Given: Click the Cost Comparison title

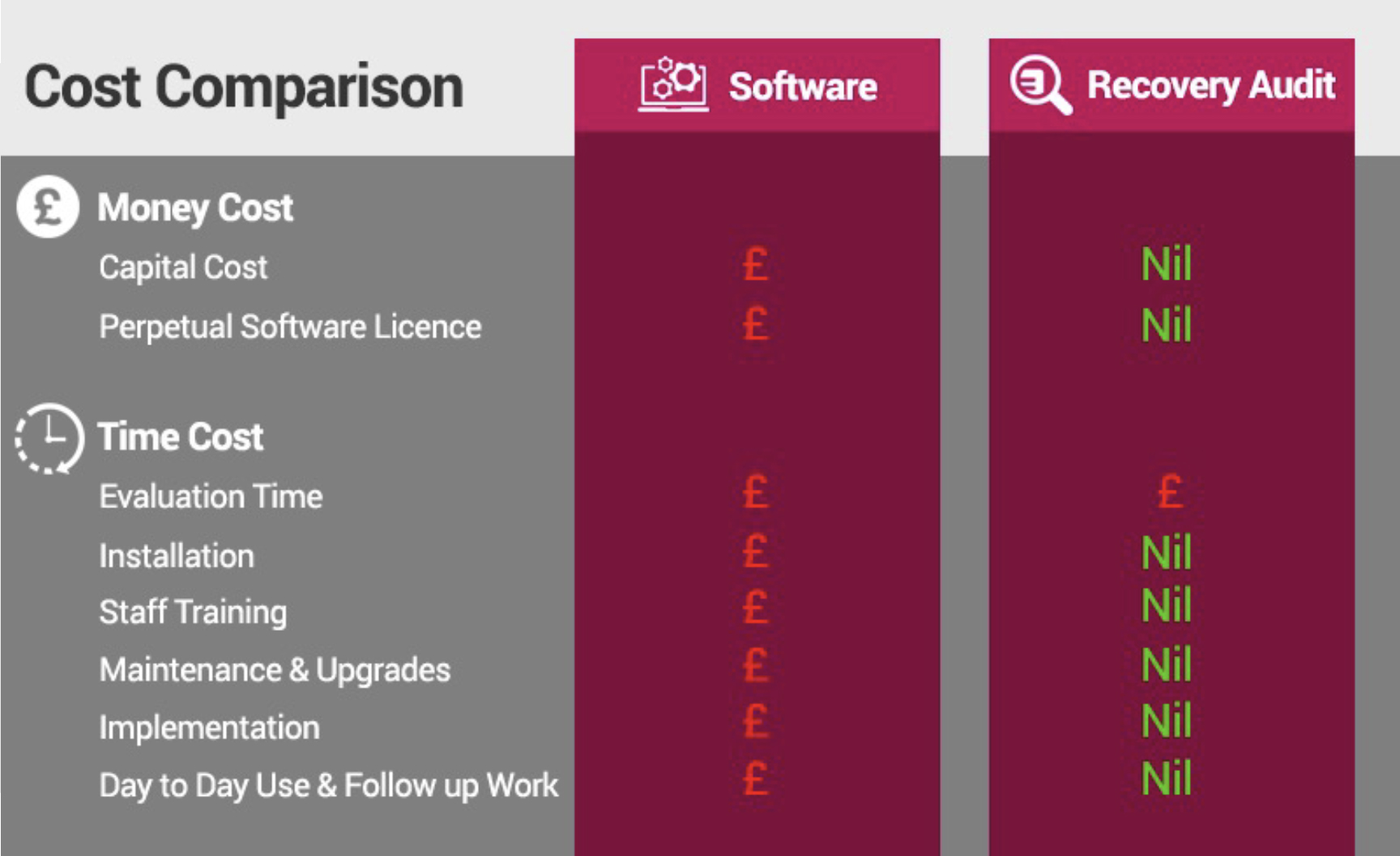Looking at the screenshot, I should click(x=245, y=87).
